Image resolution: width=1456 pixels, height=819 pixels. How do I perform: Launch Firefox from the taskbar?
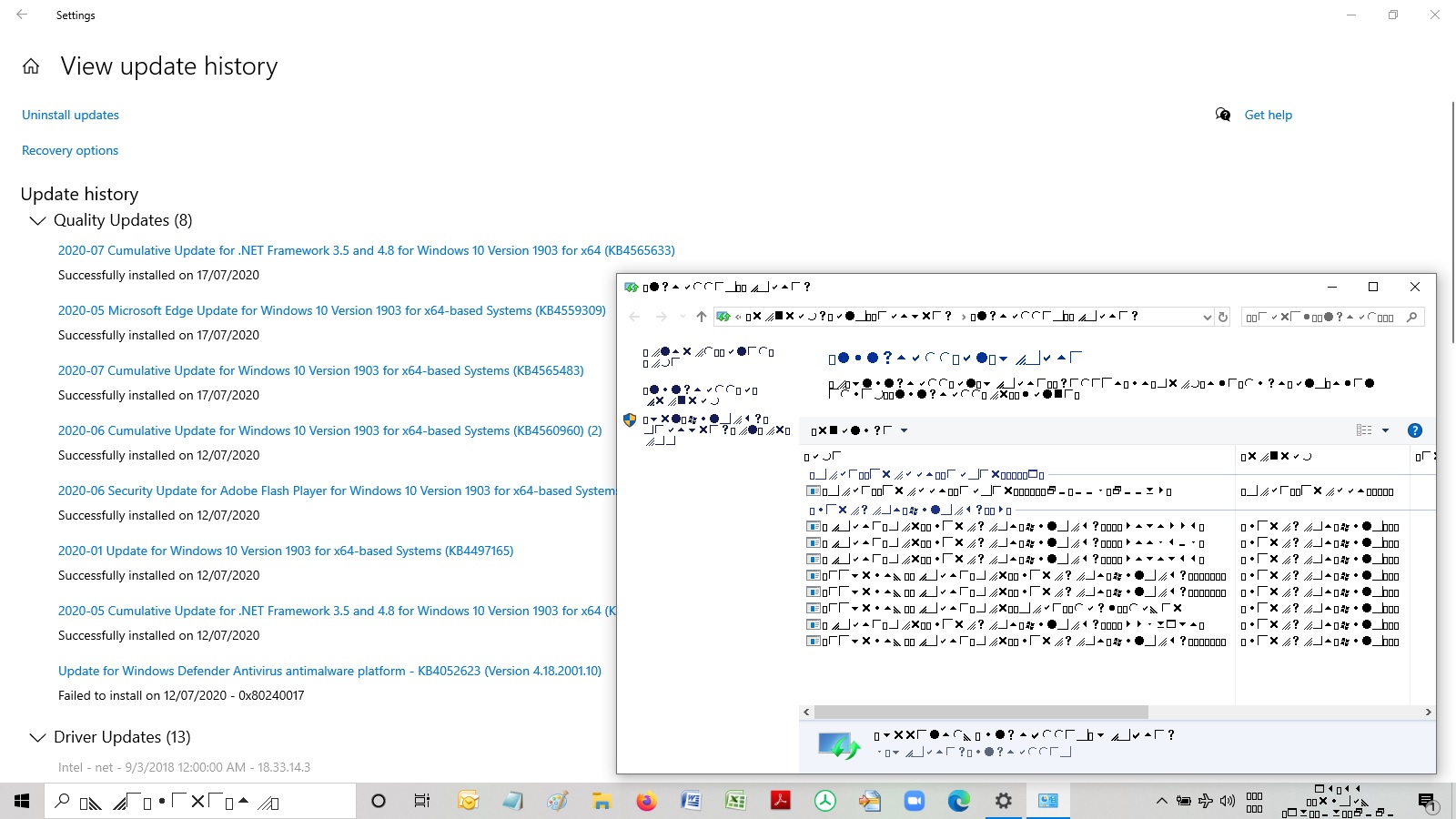point(646,801)
